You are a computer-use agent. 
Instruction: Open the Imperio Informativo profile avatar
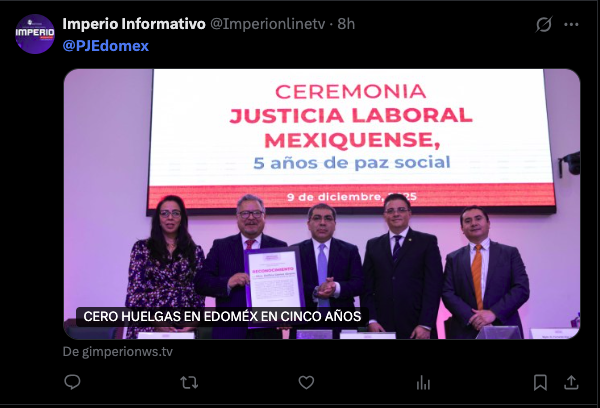pyautogui.click(x=35, y=34)
